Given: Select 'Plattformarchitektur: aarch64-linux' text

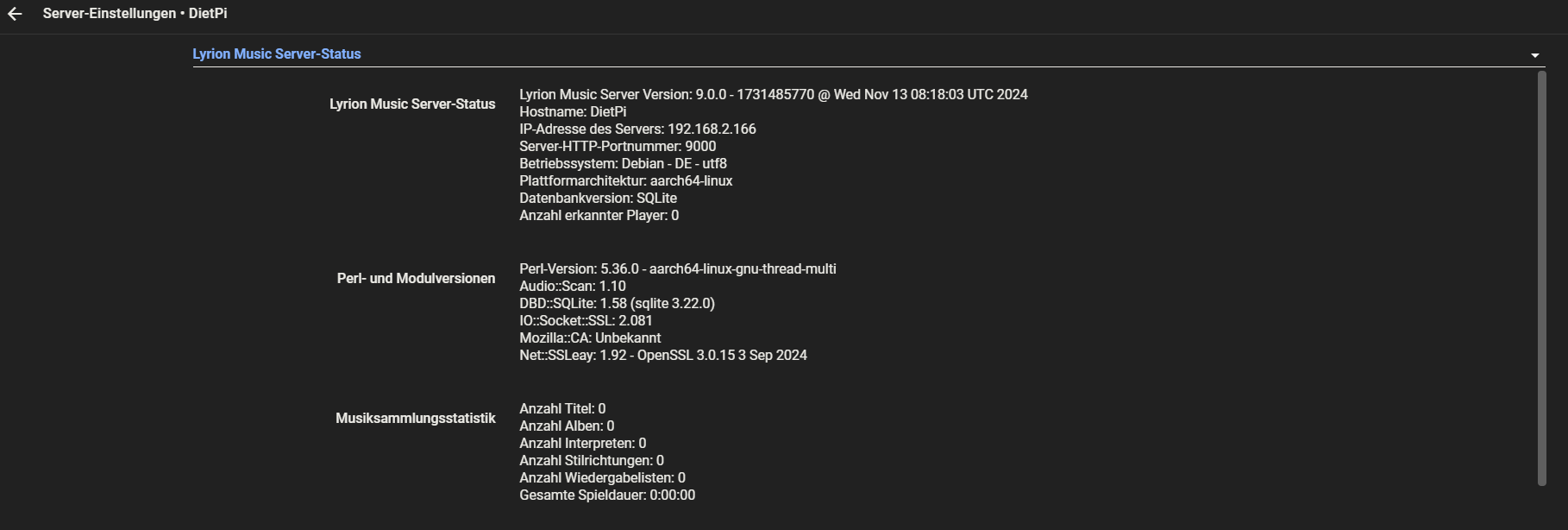Looking at the screenshot, I should click(626, 181).
